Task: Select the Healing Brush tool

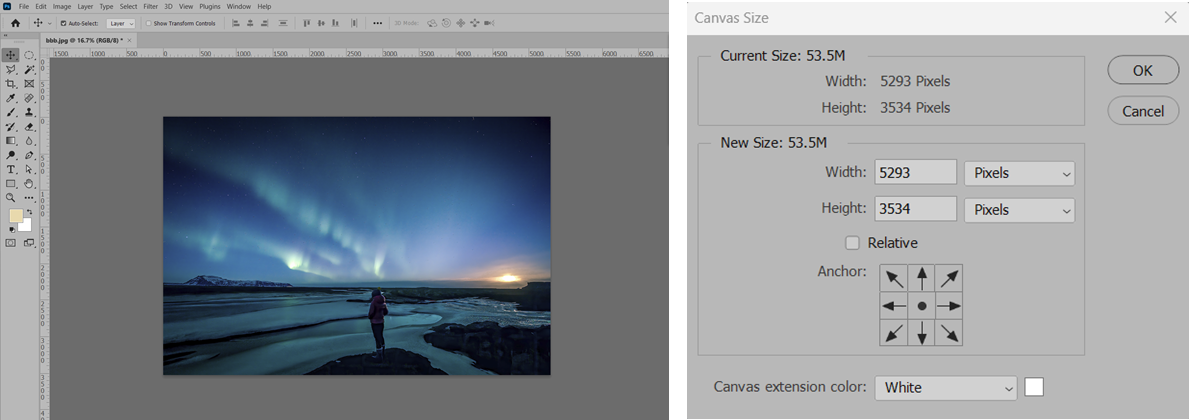Action: (29, 98)
